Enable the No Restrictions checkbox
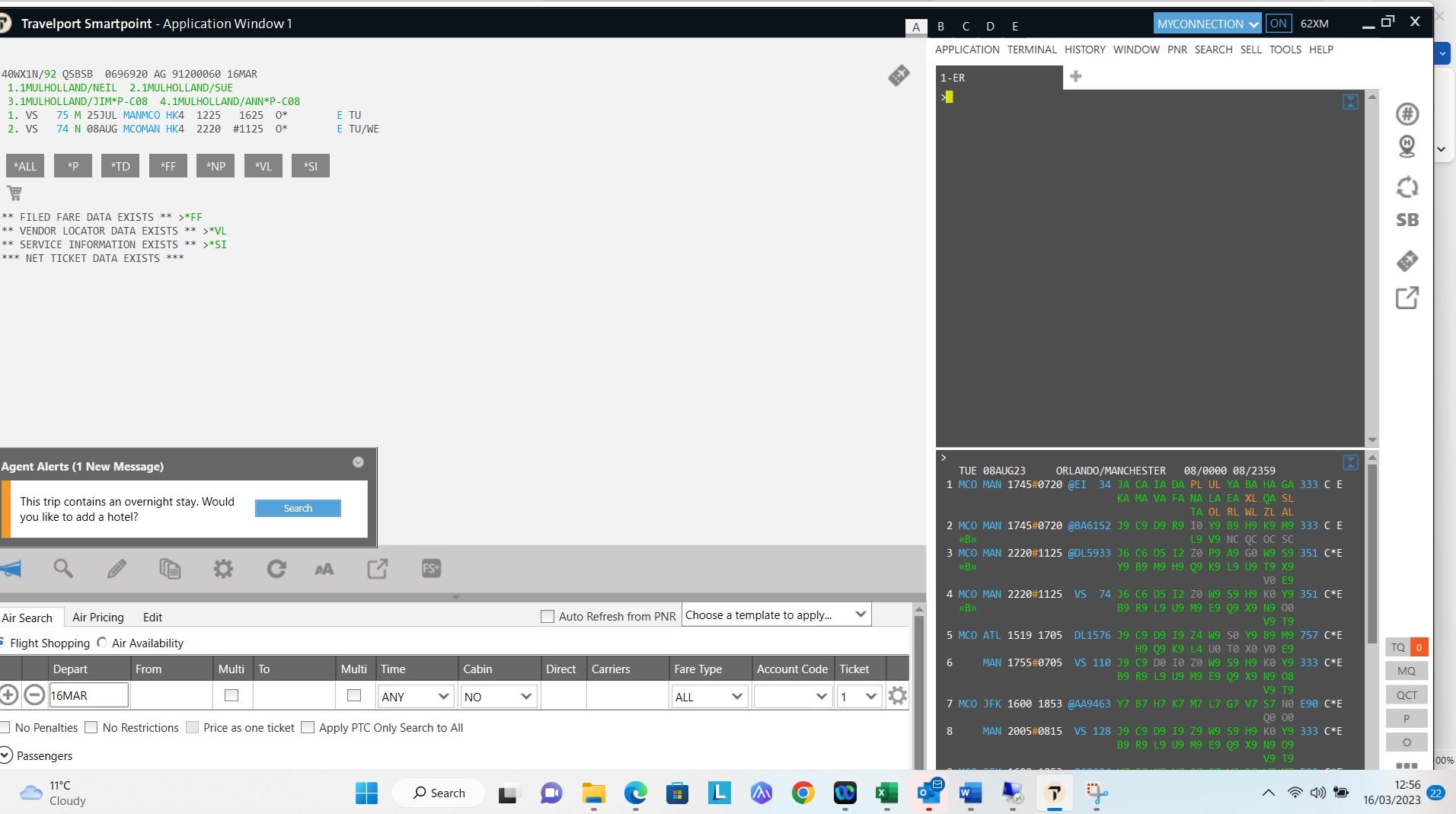This screenshot has height=814, width=1456. (91, 727)
